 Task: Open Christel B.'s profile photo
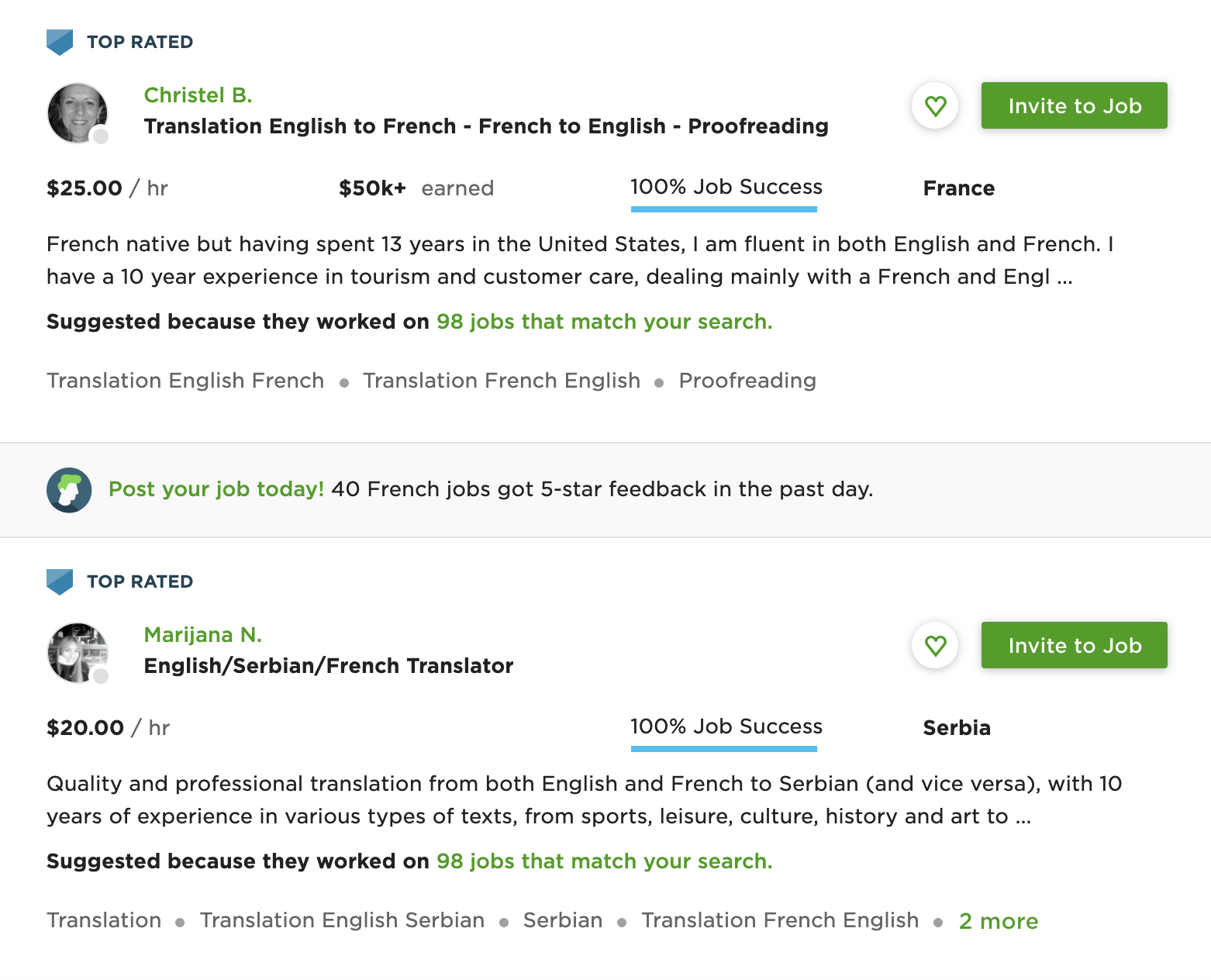78,113
